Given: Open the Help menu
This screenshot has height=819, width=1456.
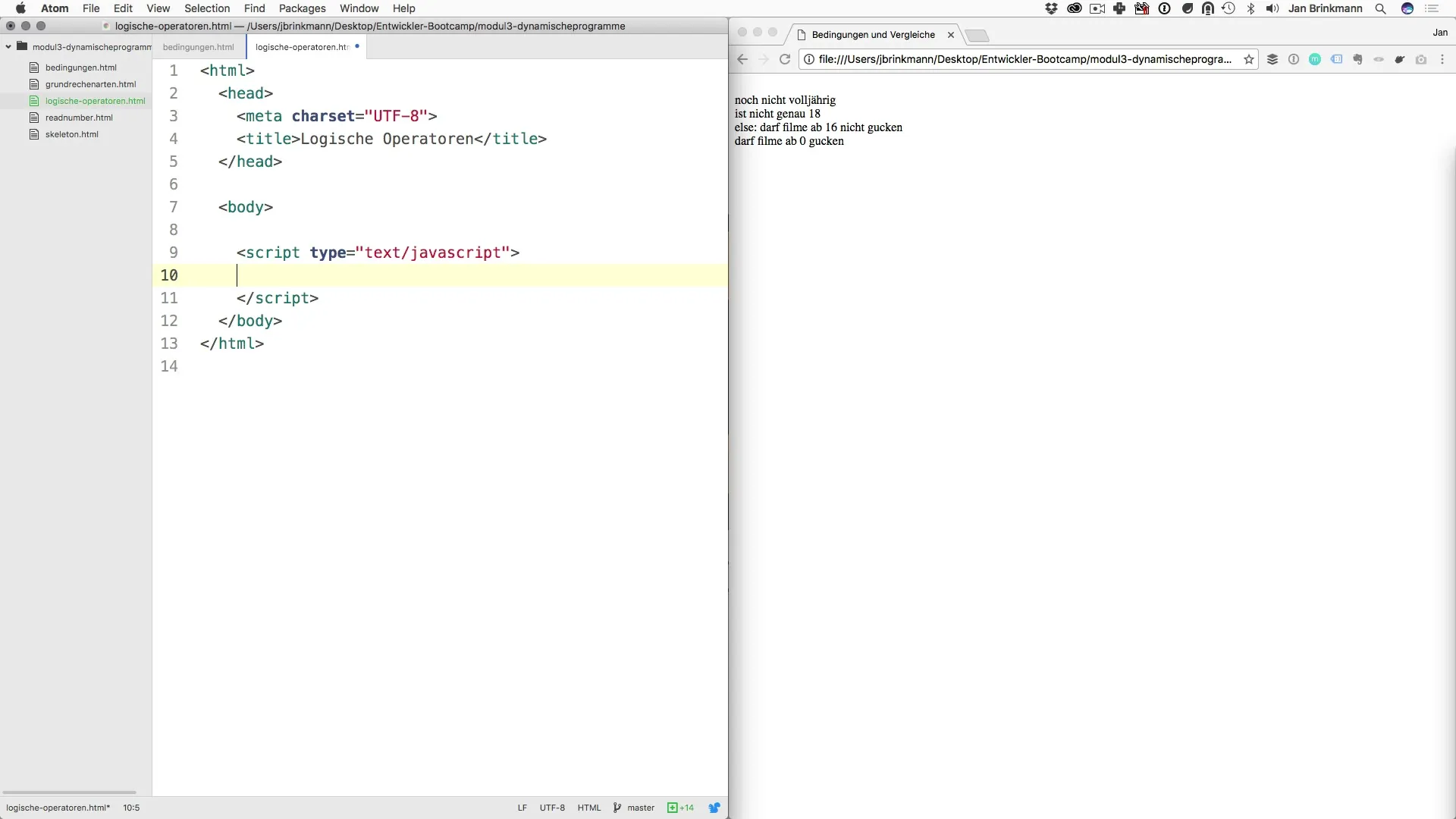Looking at the screenshot, I should click(x=403, y=8).
